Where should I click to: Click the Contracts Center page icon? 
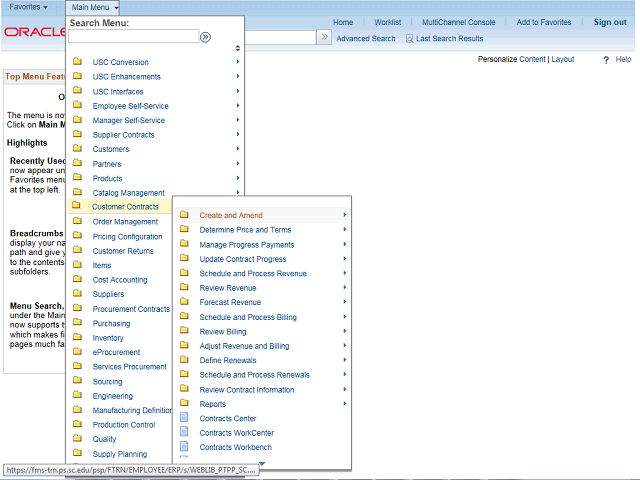tap(183, 418)
